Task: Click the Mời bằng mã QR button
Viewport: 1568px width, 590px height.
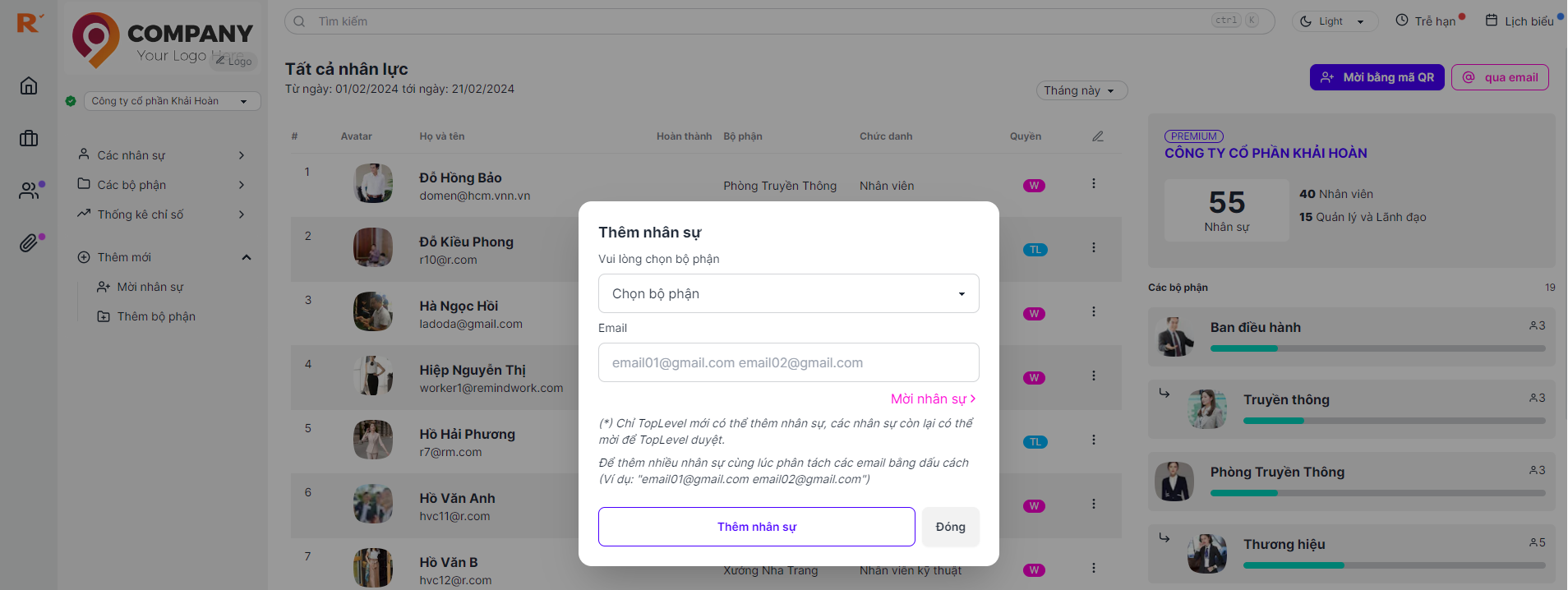Action: [1377, 76]
